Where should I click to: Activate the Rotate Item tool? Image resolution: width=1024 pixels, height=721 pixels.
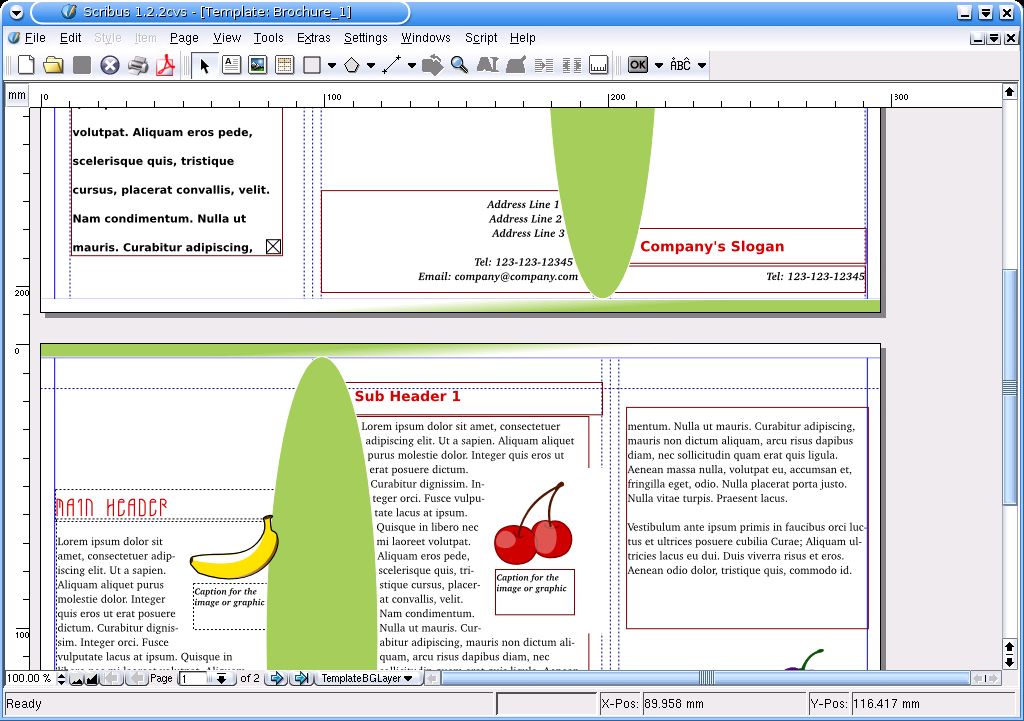(x=432, y=65)
